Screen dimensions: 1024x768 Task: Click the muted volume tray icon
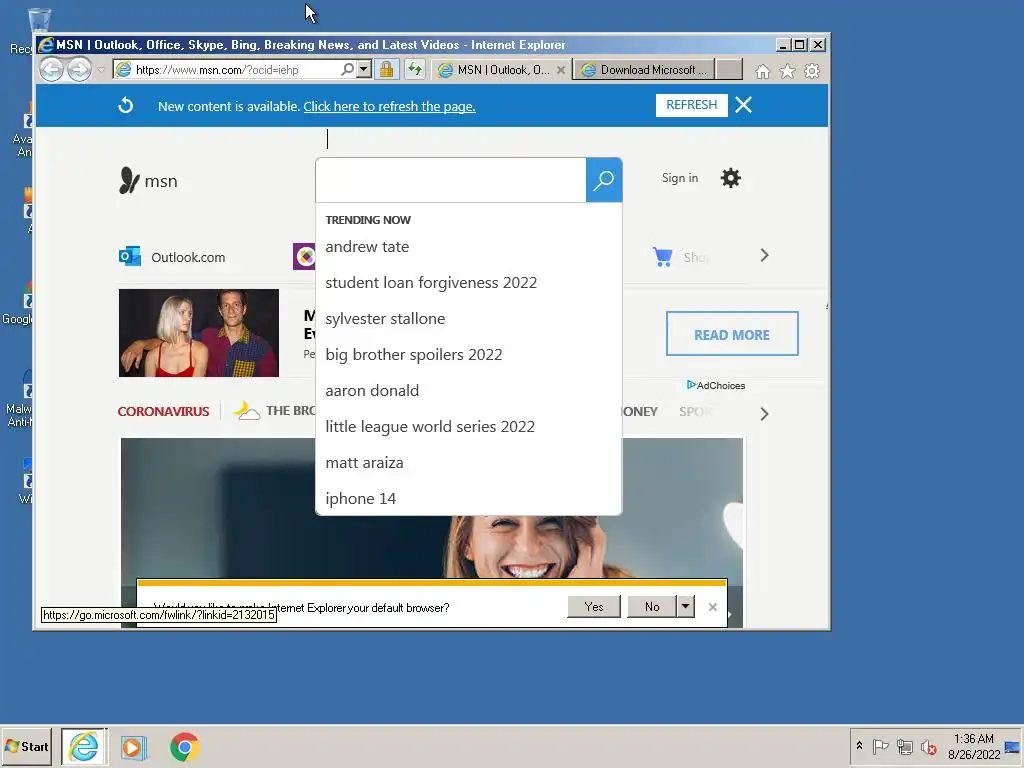pyautogui.click(x=928, y=746)
